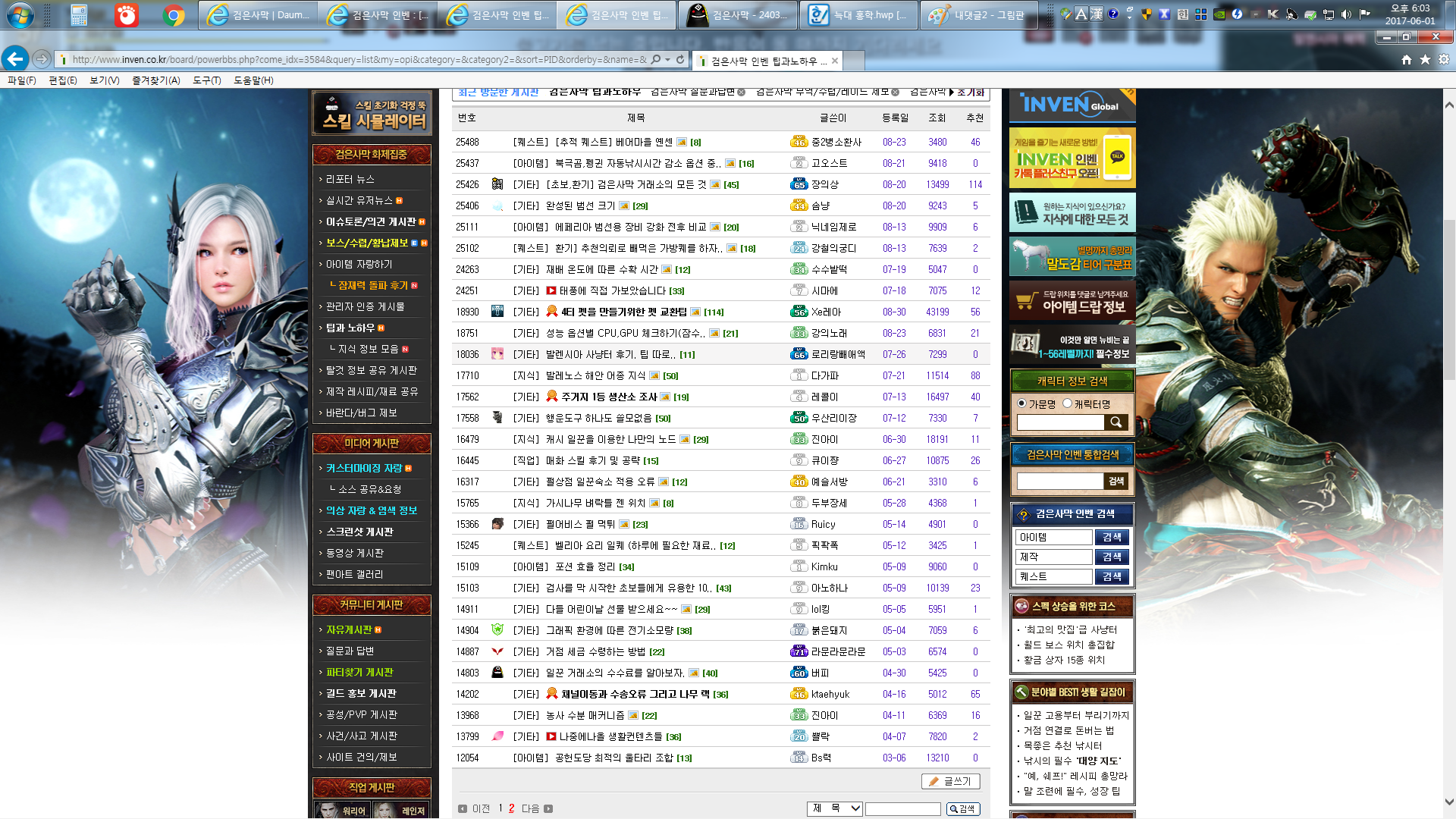Click the INVEN Global logo
The height and width of the screenshot is (819, 1456).
(1070, 105)
